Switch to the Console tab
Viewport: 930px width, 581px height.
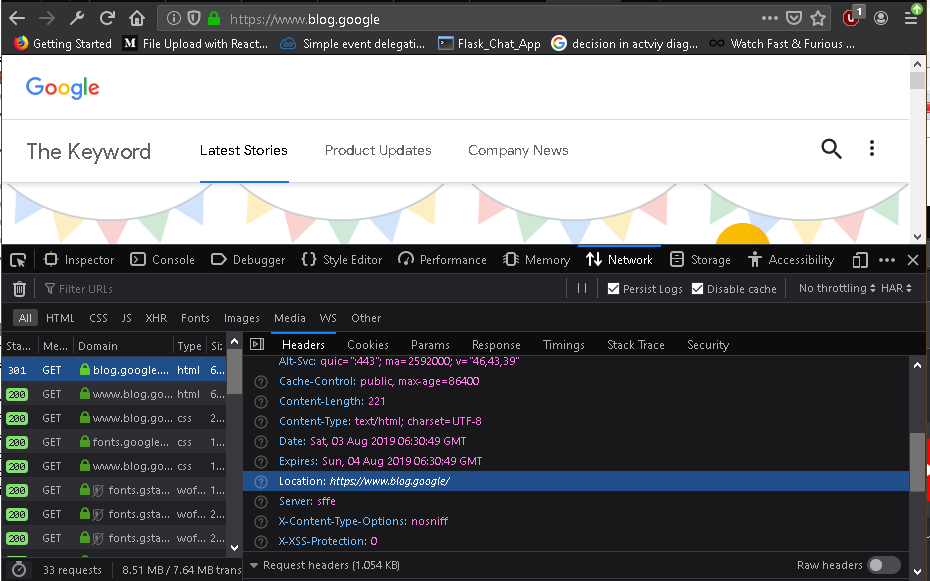click(x=163, y=260)
